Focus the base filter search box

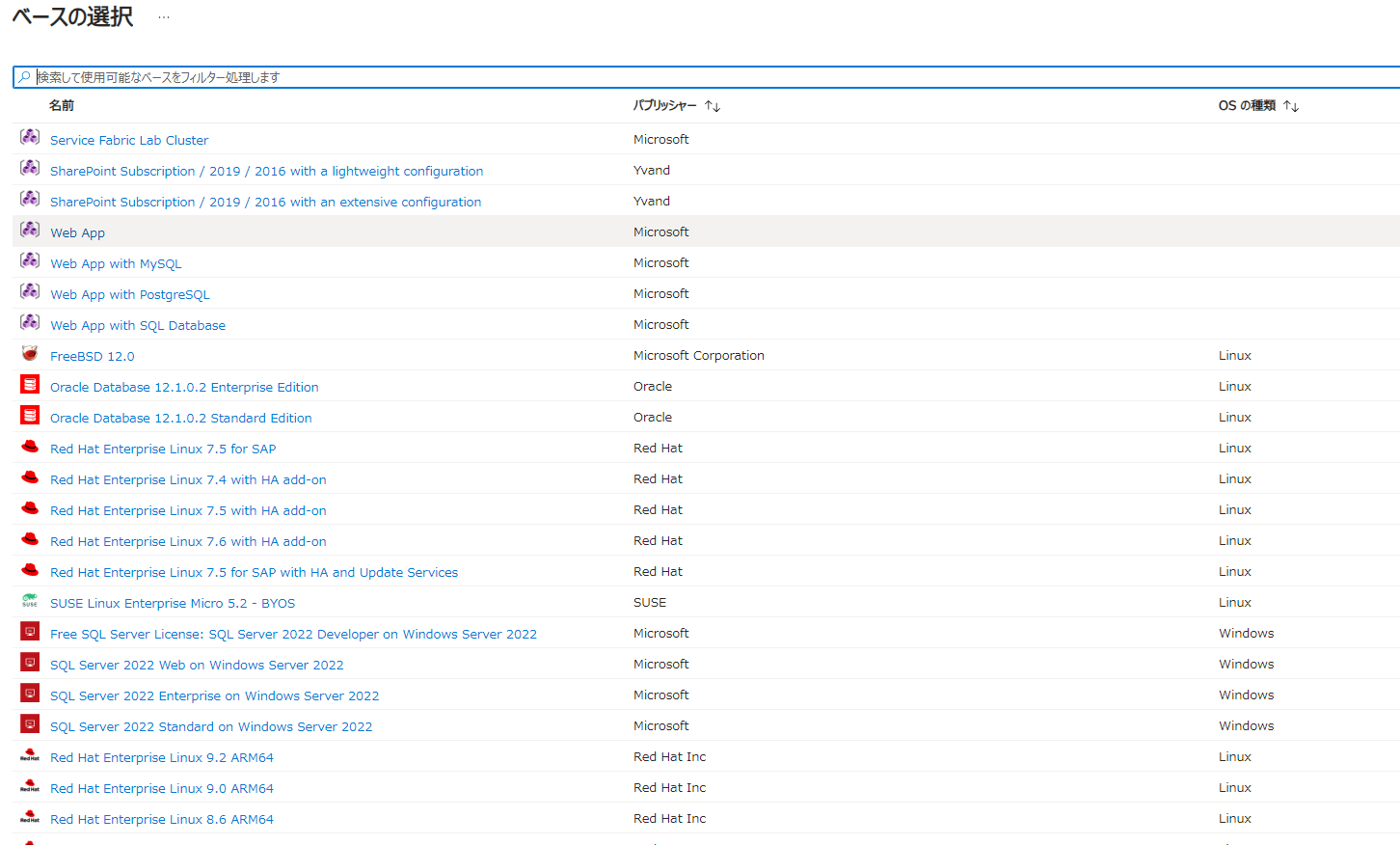point(675,77)
